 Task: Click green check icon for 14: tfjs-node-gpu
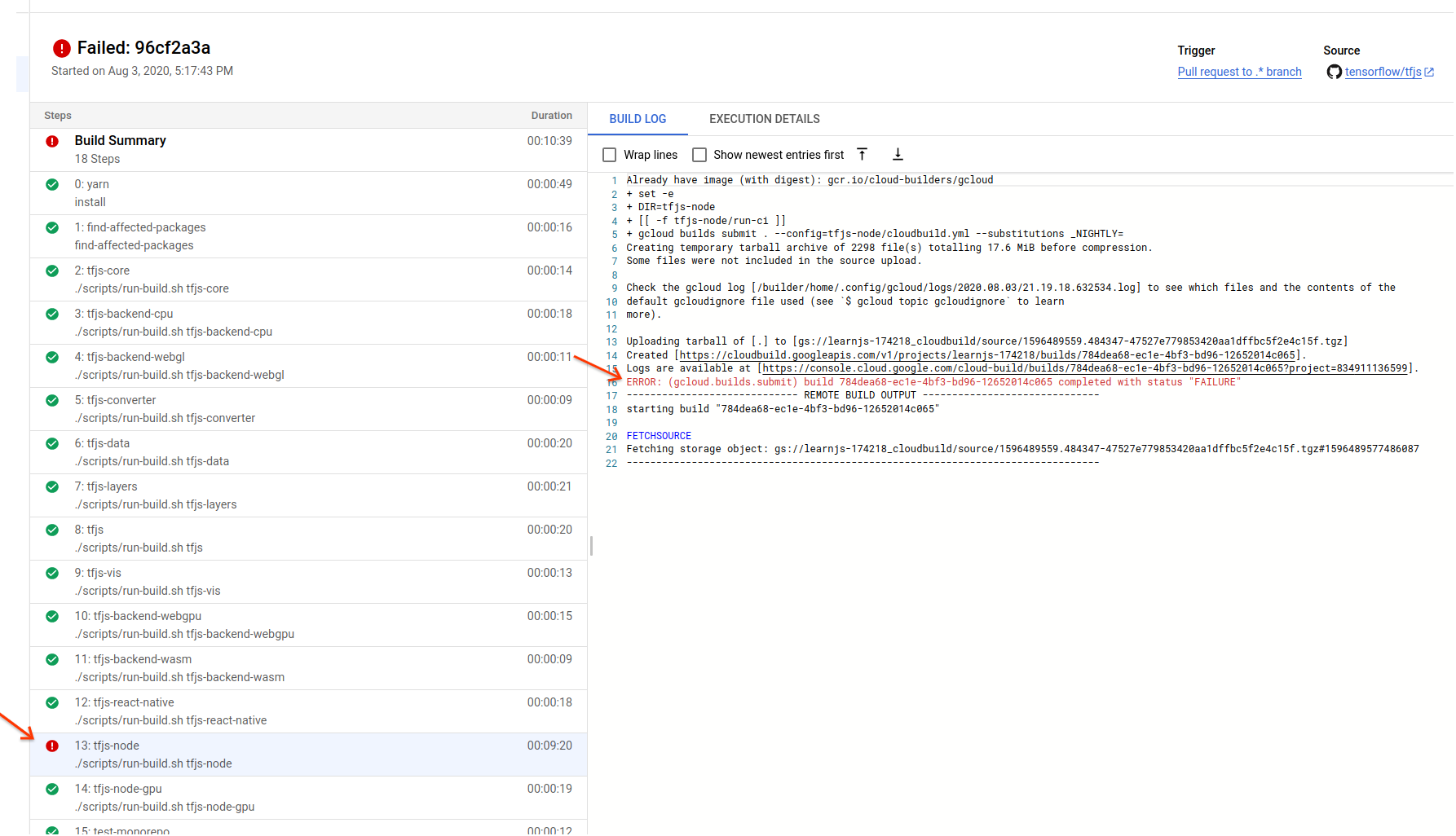pyautogui.click(x=52, y=789)
